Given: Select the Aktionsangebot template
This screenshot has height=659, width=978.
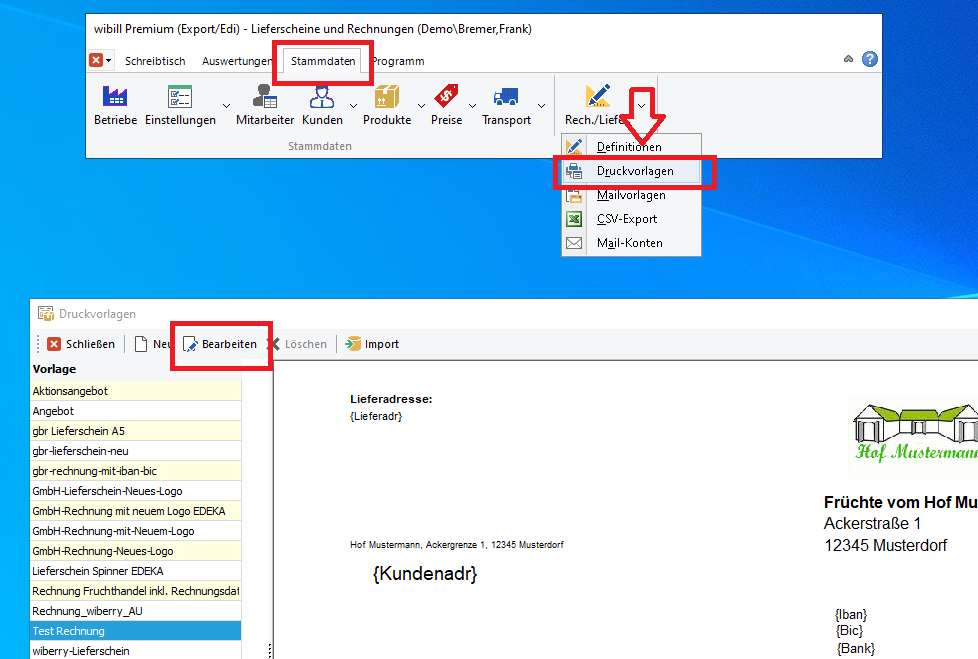Looking at the screenshot, I should coord(136,391).
